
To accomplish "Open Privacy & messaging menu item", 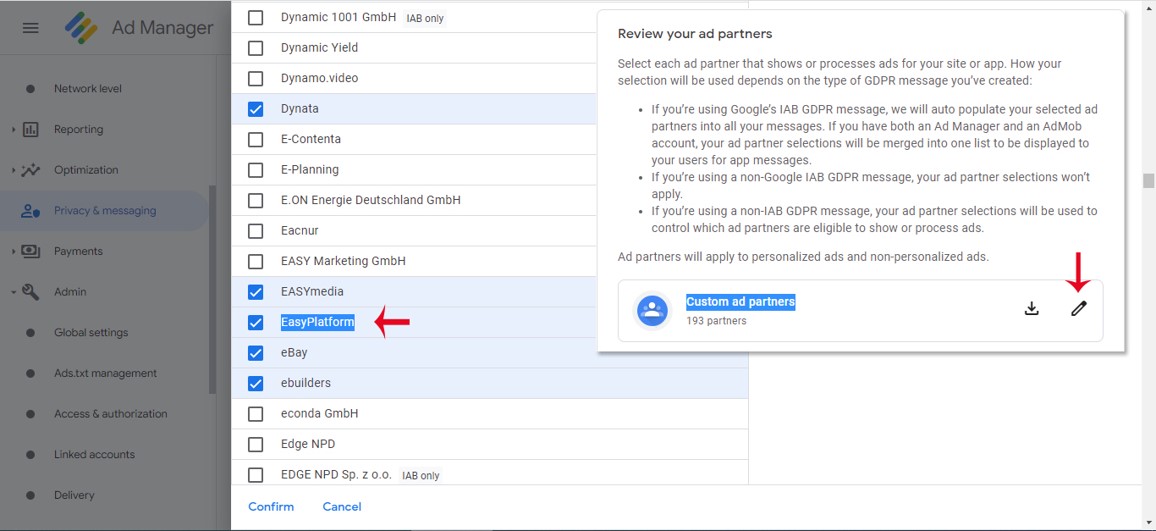I will click(x=105, y=211).
